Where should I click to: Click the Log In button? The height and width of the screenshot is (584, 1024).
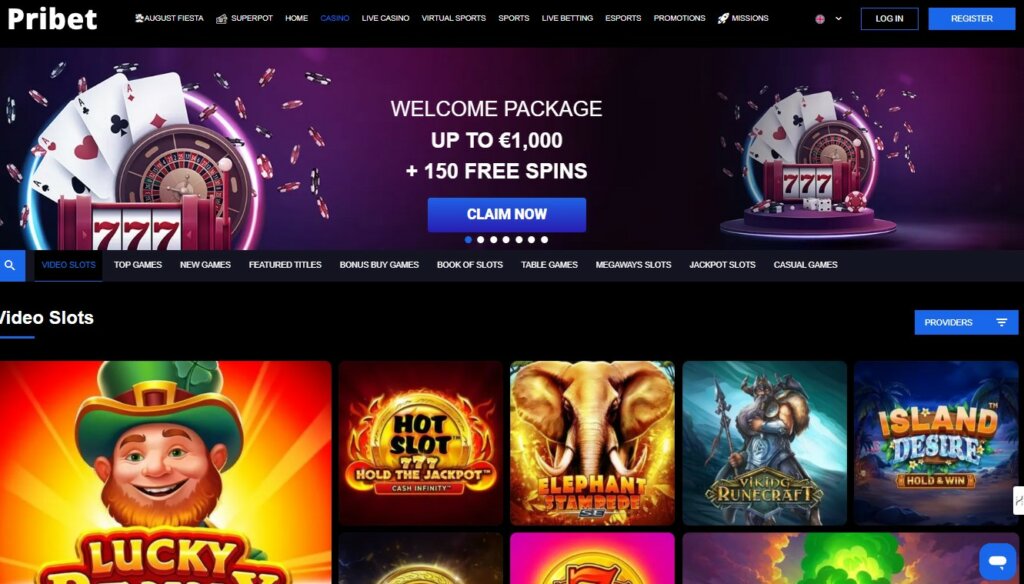(x=889, y=19)
